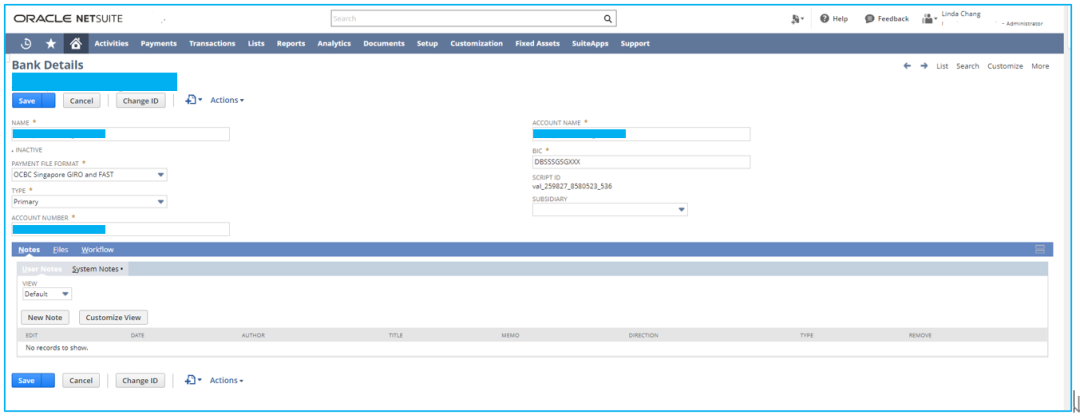Open the Reports menu
The height and width of the screenshot is (419, 1080).
(x=291, y=43)
